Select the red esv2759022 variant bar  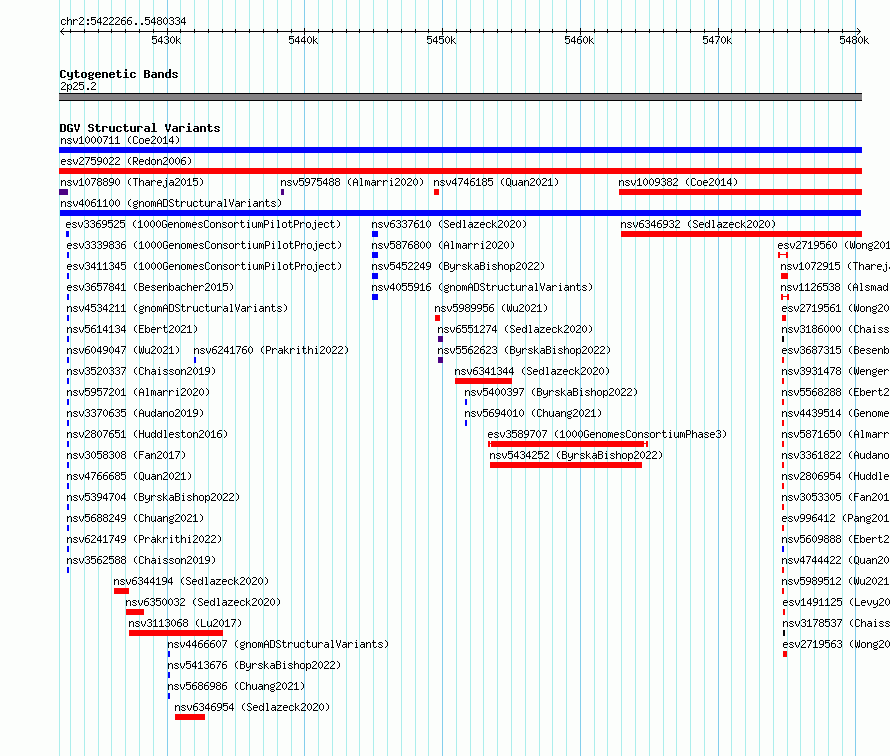click(460, 171)
